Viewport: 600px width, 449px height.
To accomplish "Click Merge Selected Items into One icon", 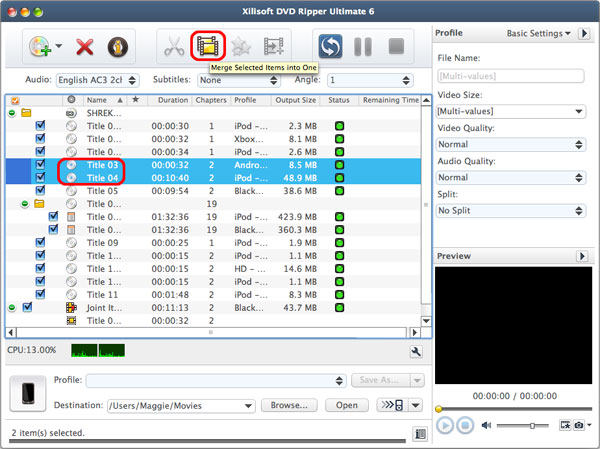I will (x=208, y=46).
